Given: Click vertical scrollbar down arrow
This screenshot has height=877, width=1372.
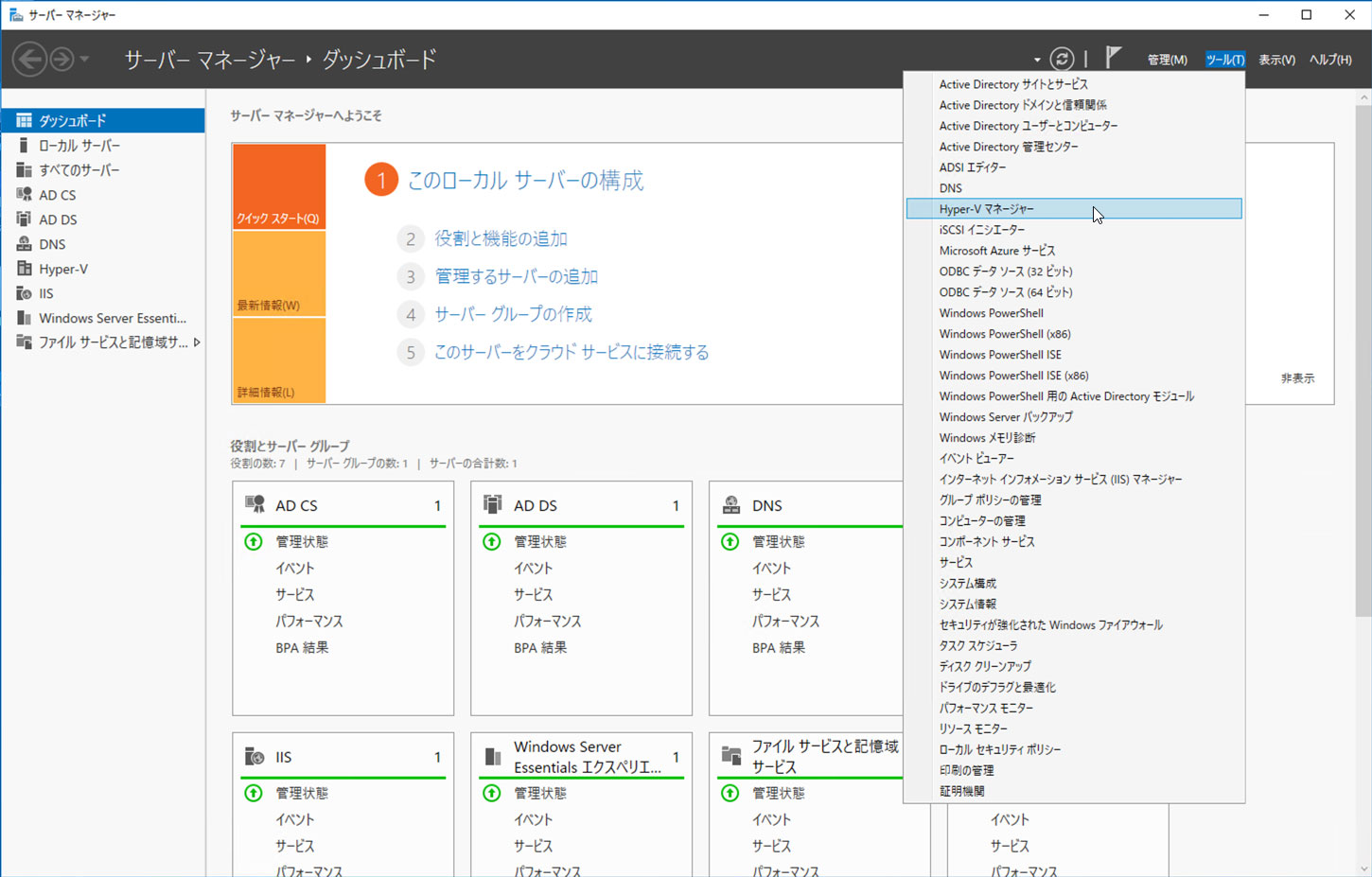Looking at the screenshot, I should [1363, 868].
